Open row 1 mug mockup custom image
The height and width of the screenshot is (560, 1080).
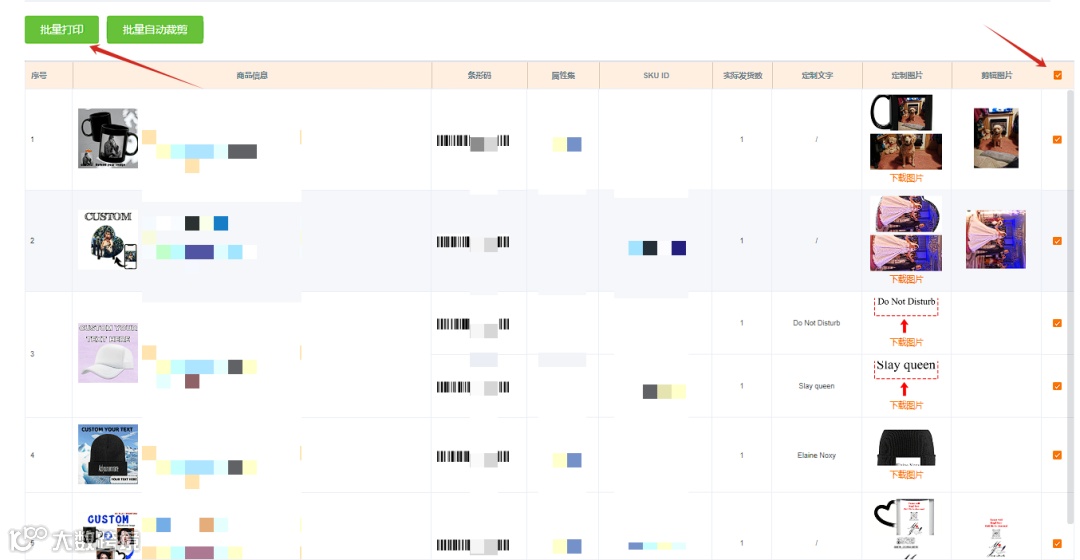(902, 113)
